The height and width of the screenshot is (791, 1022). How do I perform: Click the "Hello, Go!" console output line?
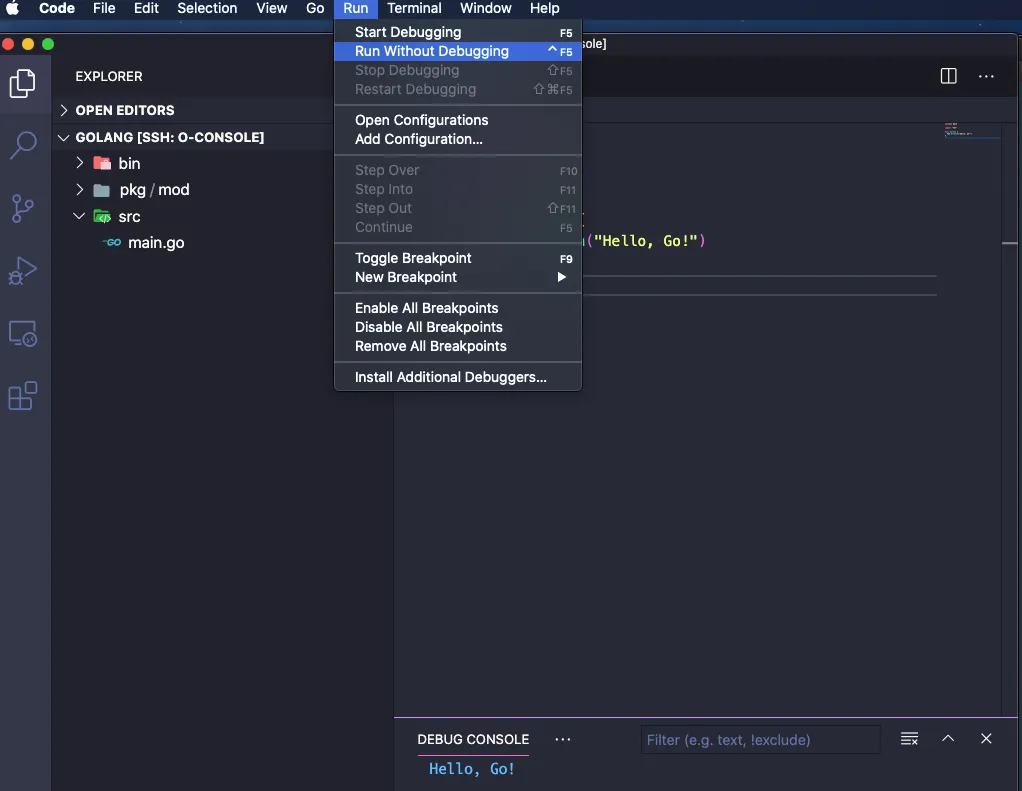tap(472, 769)
